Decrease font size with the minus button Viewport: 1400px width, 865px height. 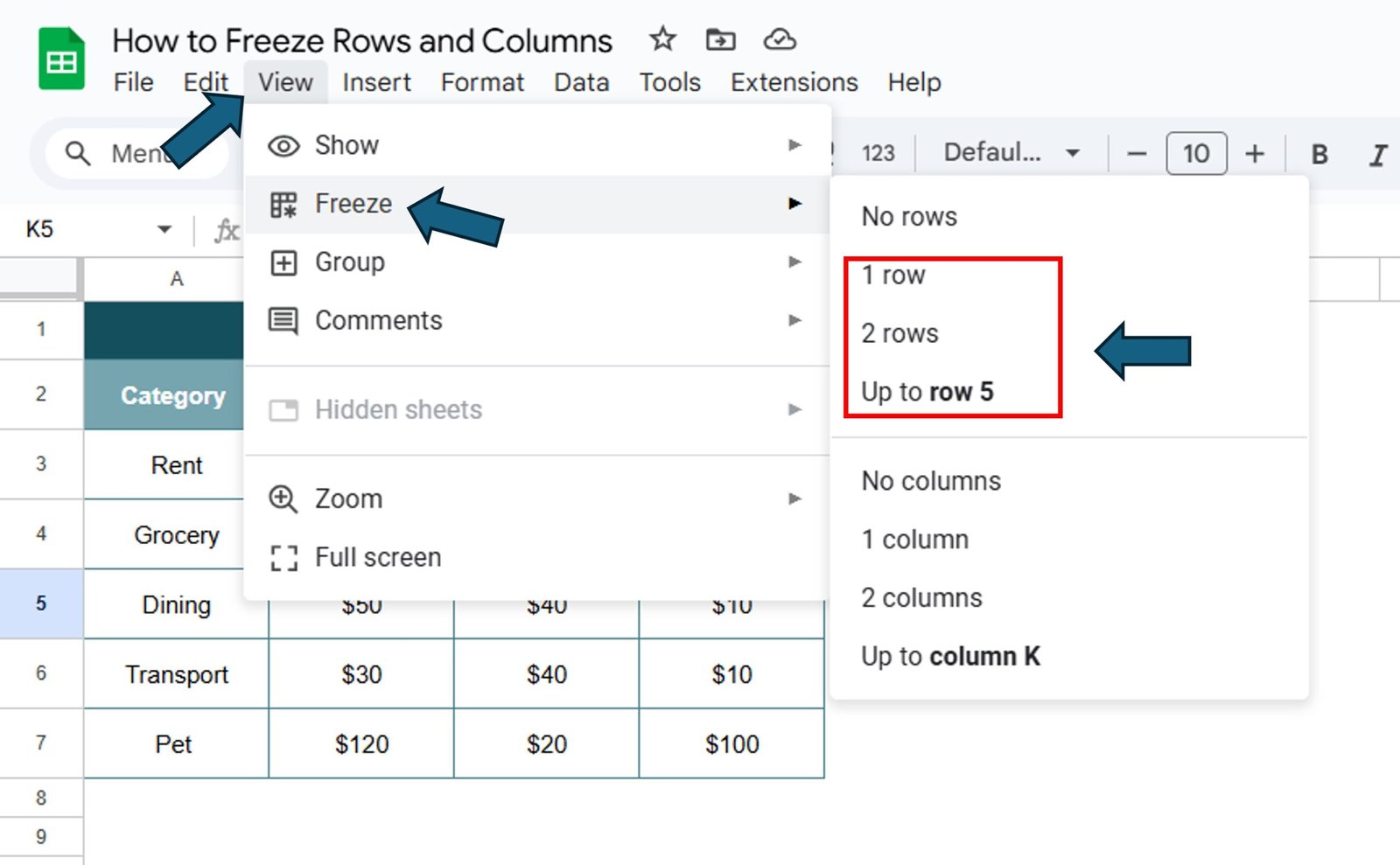tap(1137, 154)
